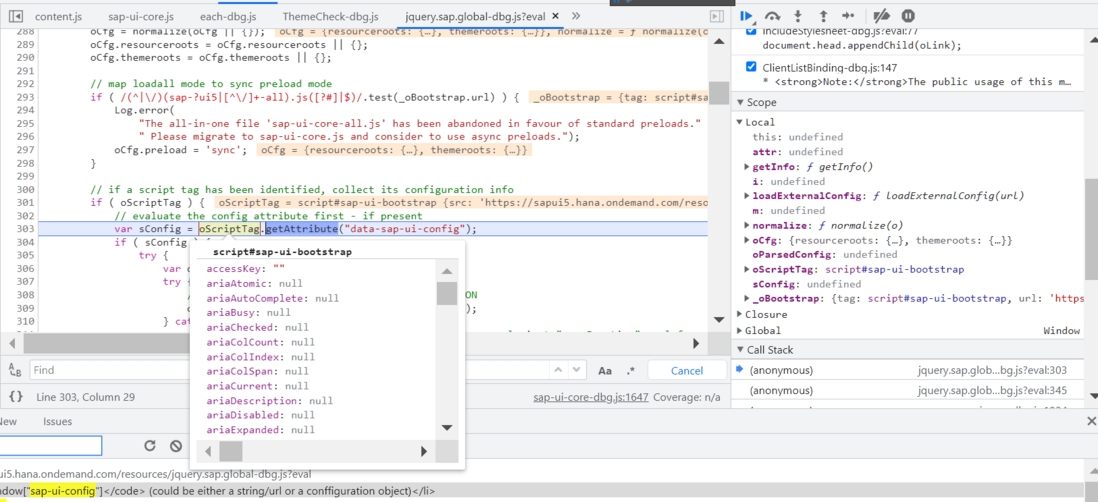Expand the _oBootstrap object
This screenshot has width=1098, height=502.
[x=747, y=299]
